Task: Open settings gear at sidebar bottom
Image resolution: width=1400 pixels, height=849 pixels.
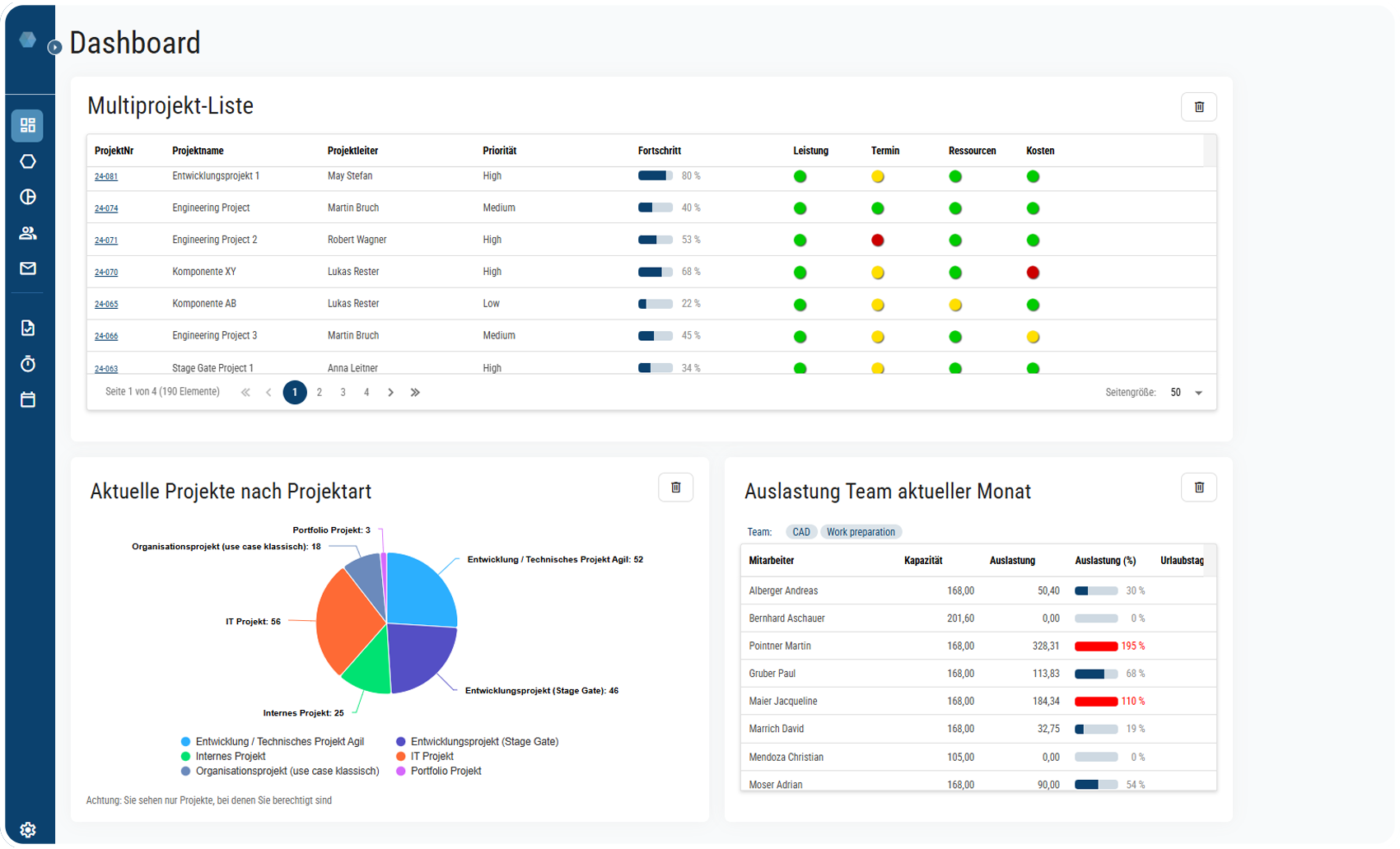Action: pyautogui.click(x=27, y=829)
